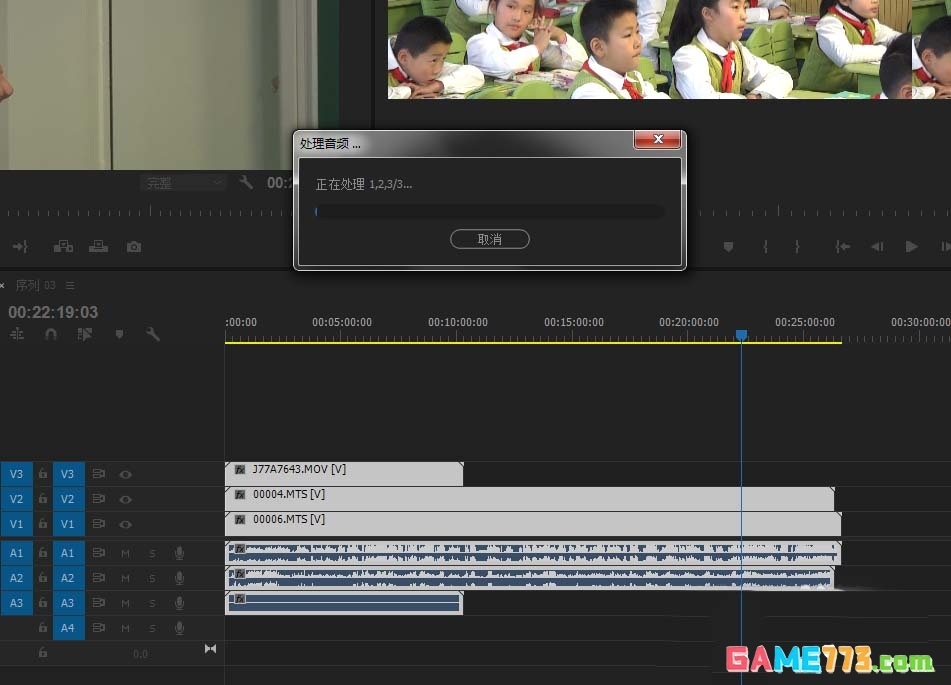Click the program monitor video preview
The width and height of the screenshot is (951, 685).
[x=669, y=49]
